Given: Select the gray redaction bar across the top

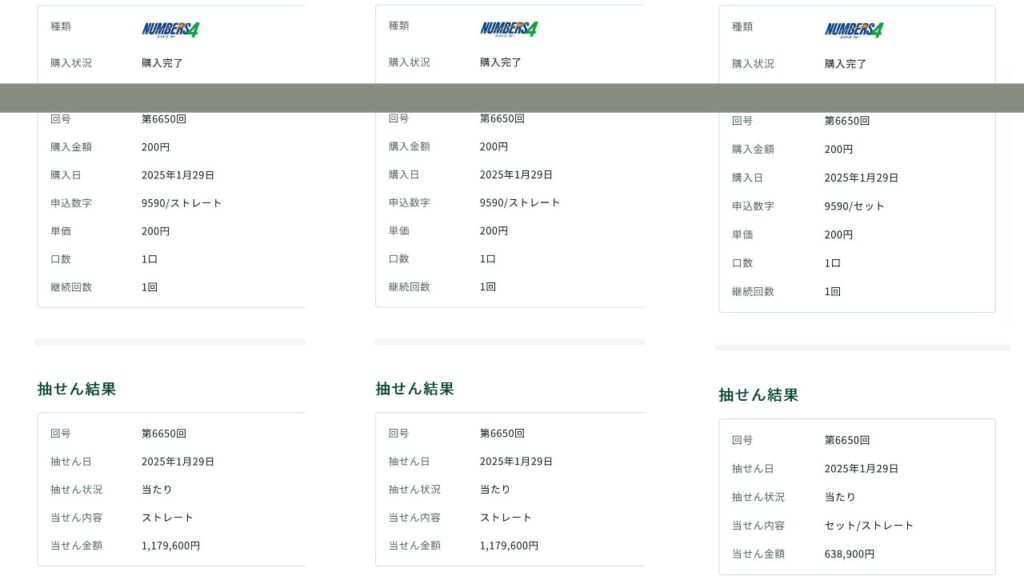Looking at the screenshot, I should click(x=512, y=97).
